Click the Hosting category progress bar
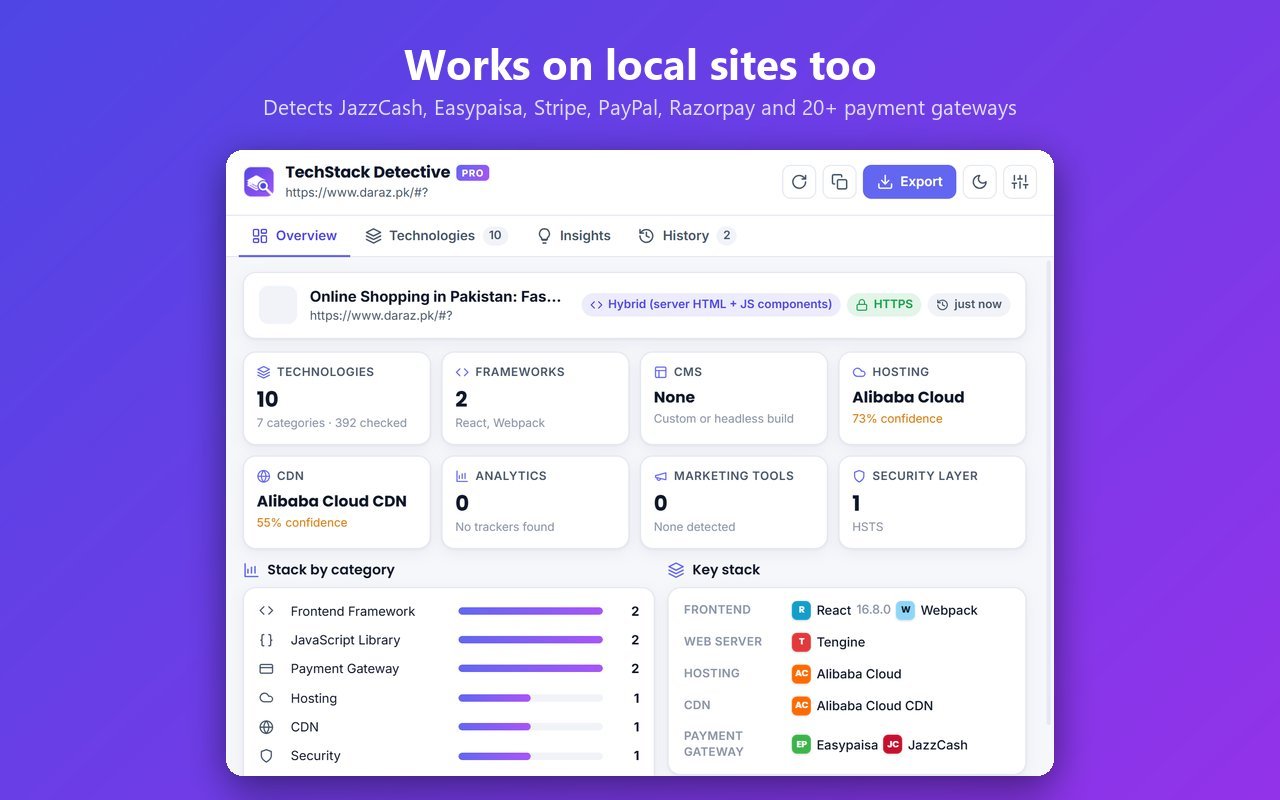This screenshot has width=1280, height=800. (x=531, y=698)
